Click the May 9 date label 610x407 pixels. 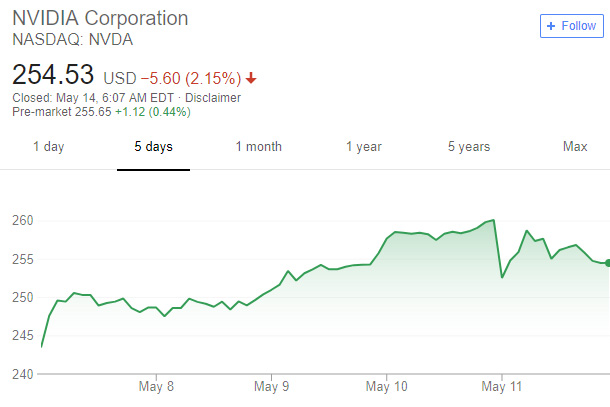click(x=272, y=385)
